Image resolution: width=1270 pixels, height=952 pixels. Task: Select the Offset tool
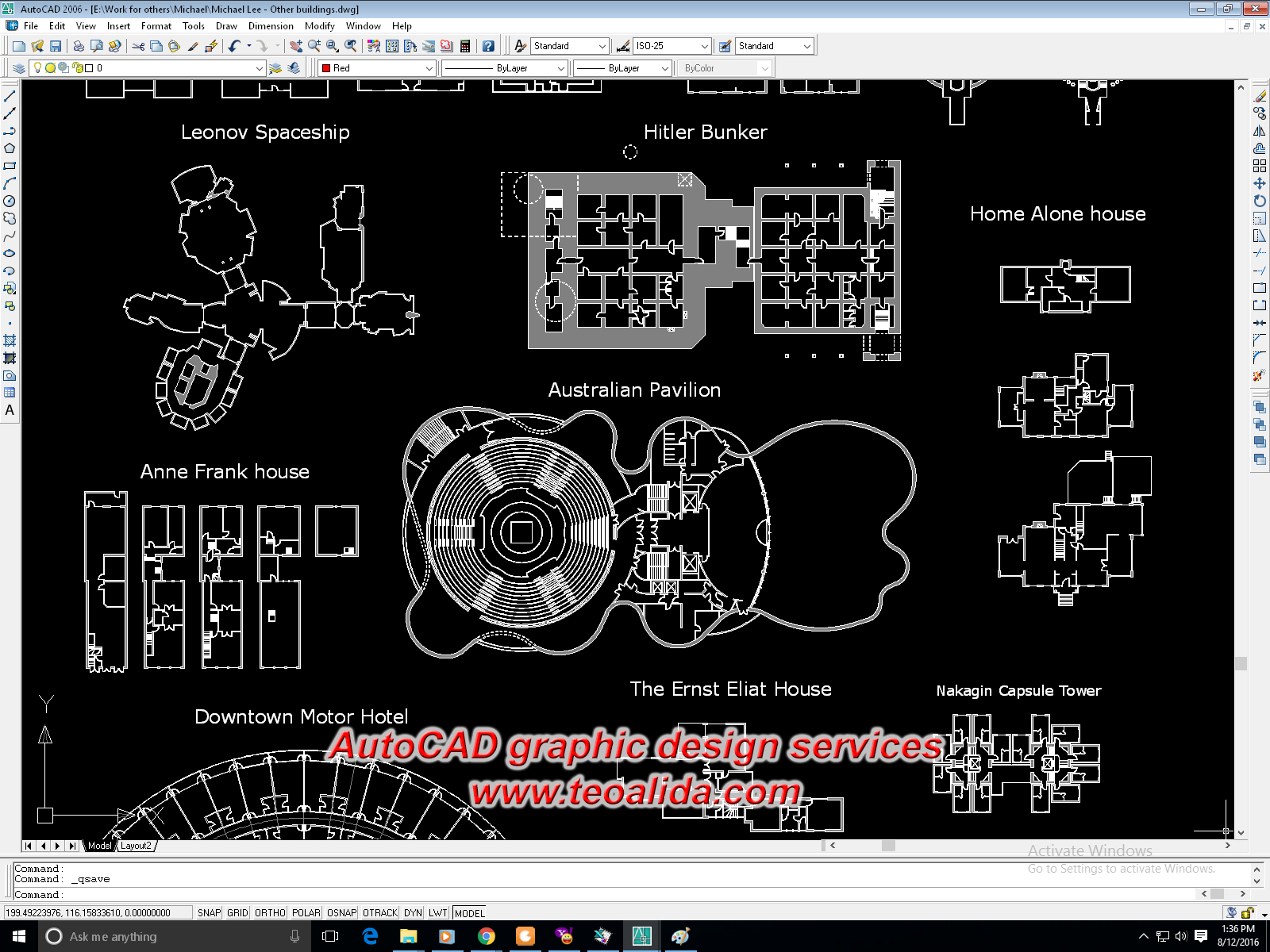tap(1260, 148)
